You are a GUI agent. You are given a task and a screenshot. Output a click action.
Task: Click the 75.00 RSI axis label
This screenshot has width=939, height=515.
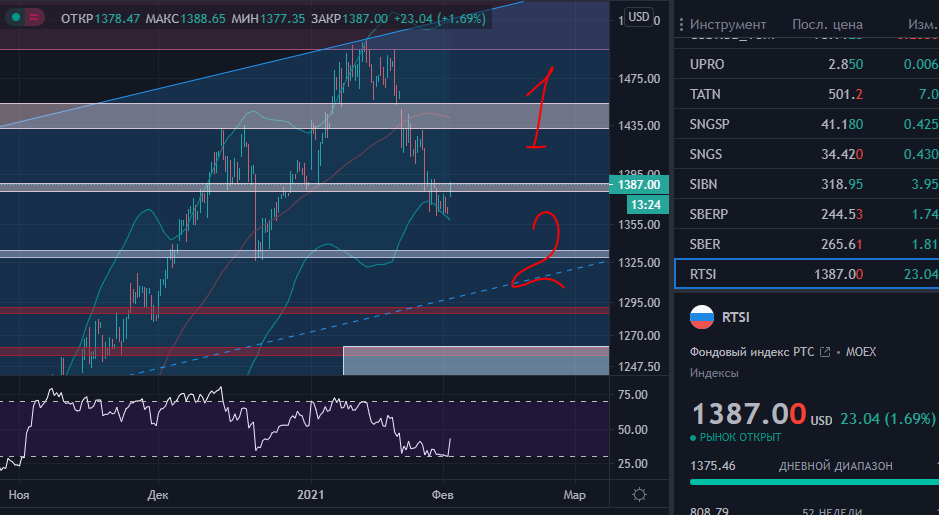(x=632, y=395)
